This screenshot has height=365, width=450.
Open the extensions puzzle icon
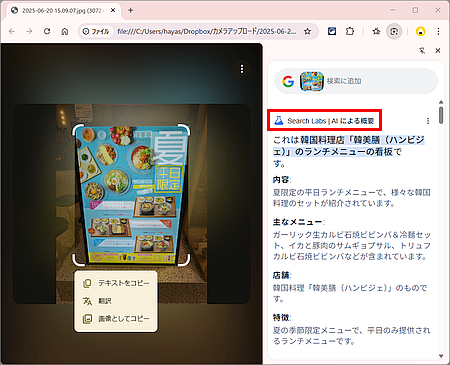[350, 31]
